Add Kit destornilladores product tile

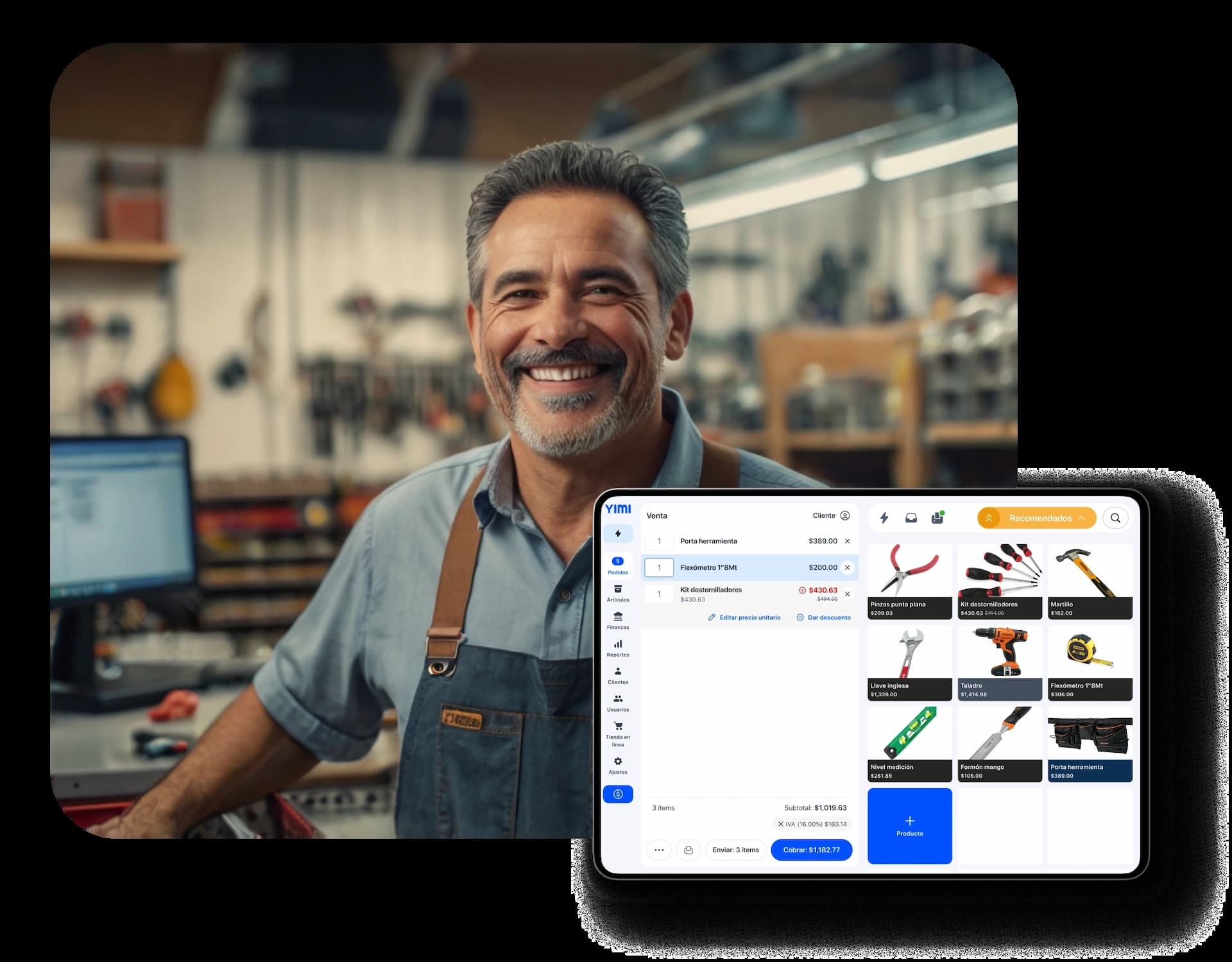(x=1000, y=581)
